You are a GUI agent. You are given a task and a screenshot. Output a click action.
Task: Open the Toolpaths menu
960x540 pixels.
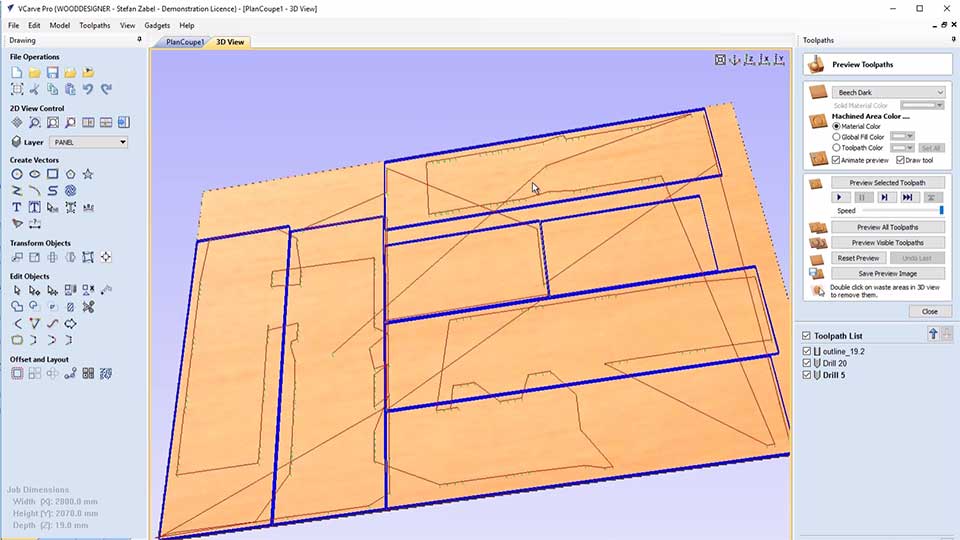(95, 26)
